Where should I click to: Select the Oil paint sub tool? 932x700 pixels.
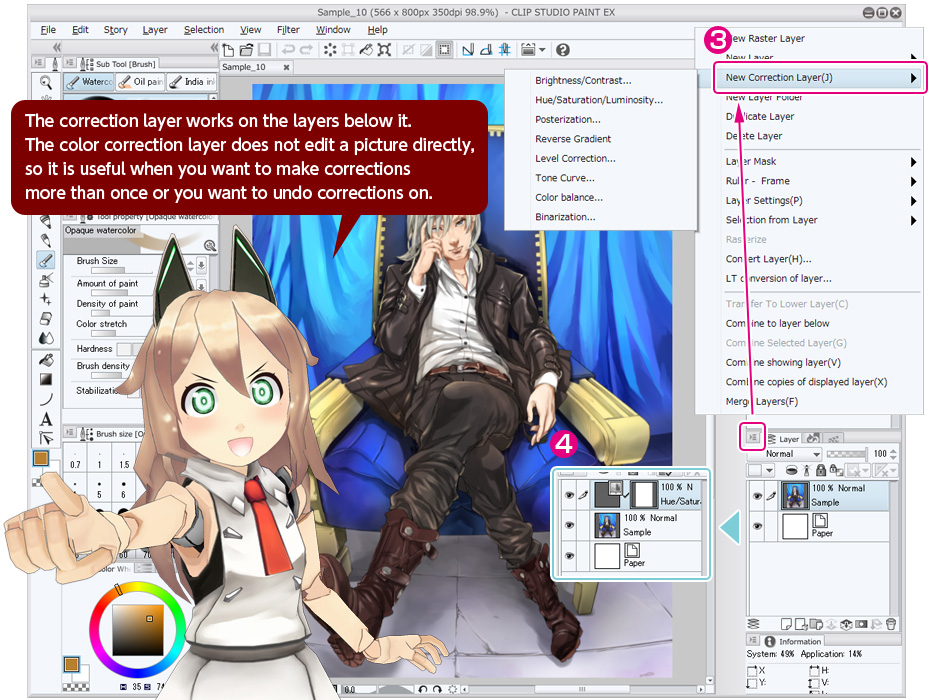click(141, 82)
